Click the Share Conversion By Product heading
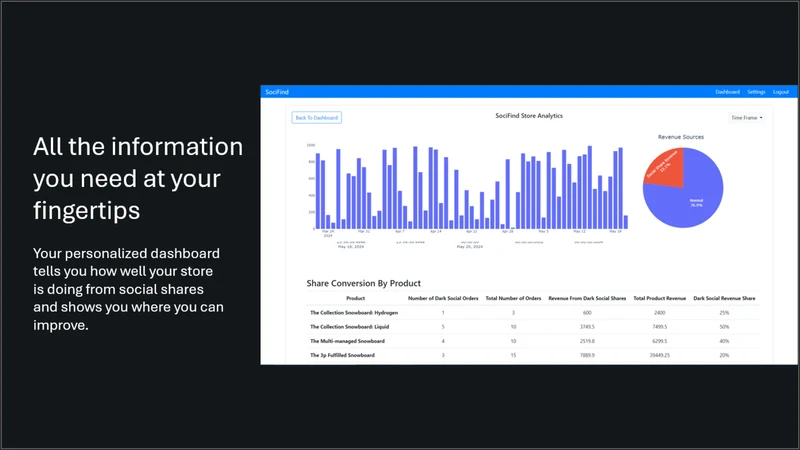800x450 pixels. point(363,283)
